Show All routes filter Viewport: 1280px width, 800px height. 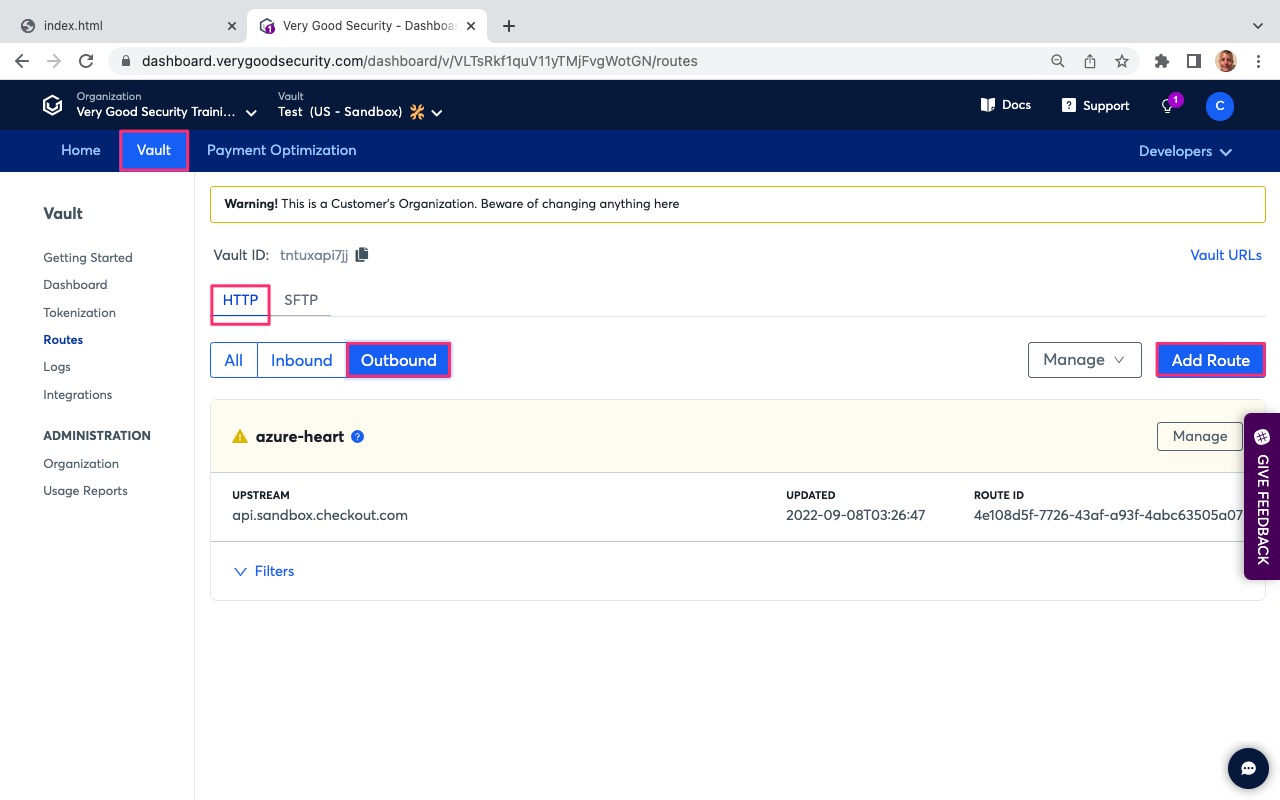point(233,360)
